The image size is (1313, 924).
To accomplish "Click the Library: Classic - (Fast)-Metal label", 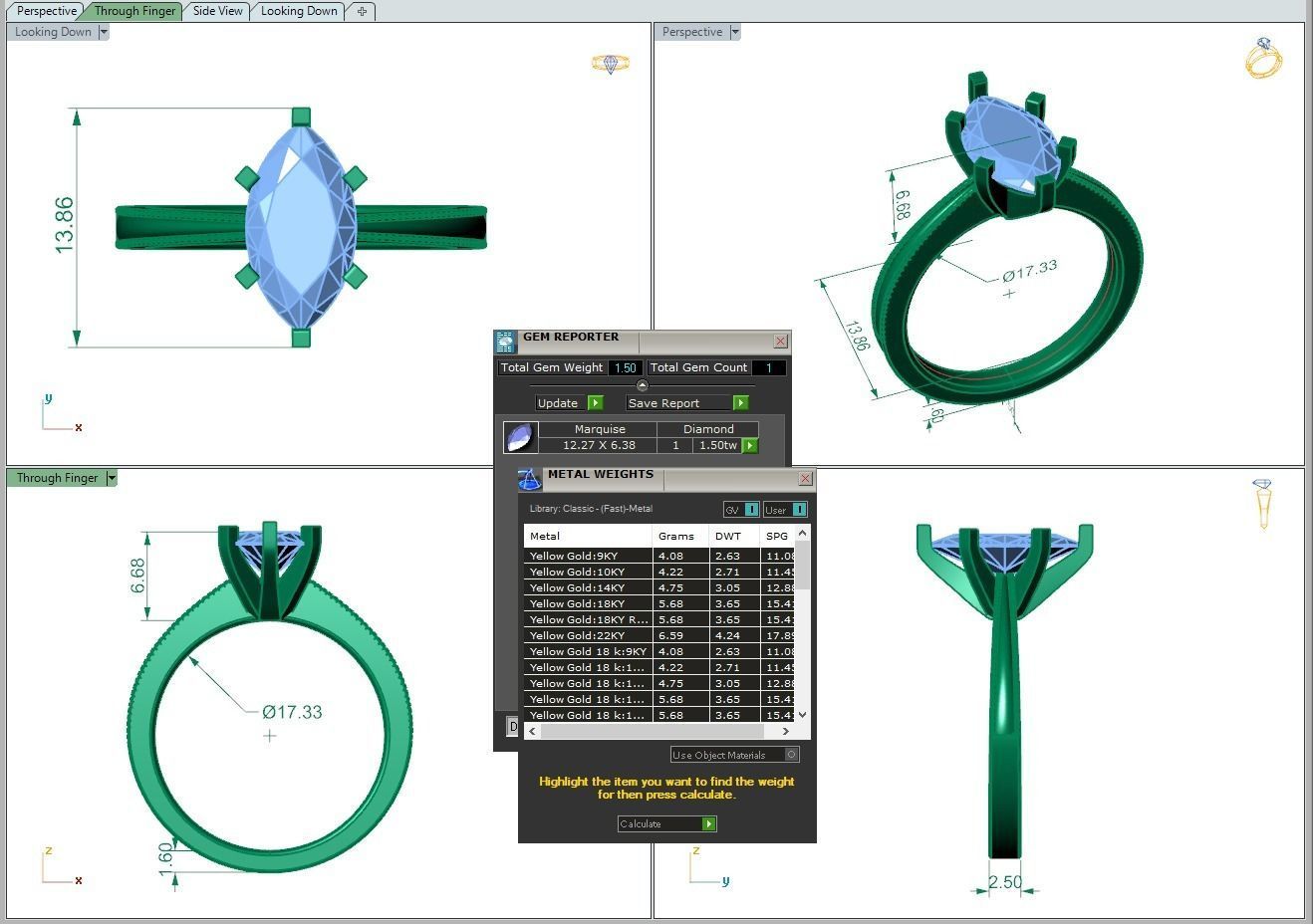I will click(591, 509).
